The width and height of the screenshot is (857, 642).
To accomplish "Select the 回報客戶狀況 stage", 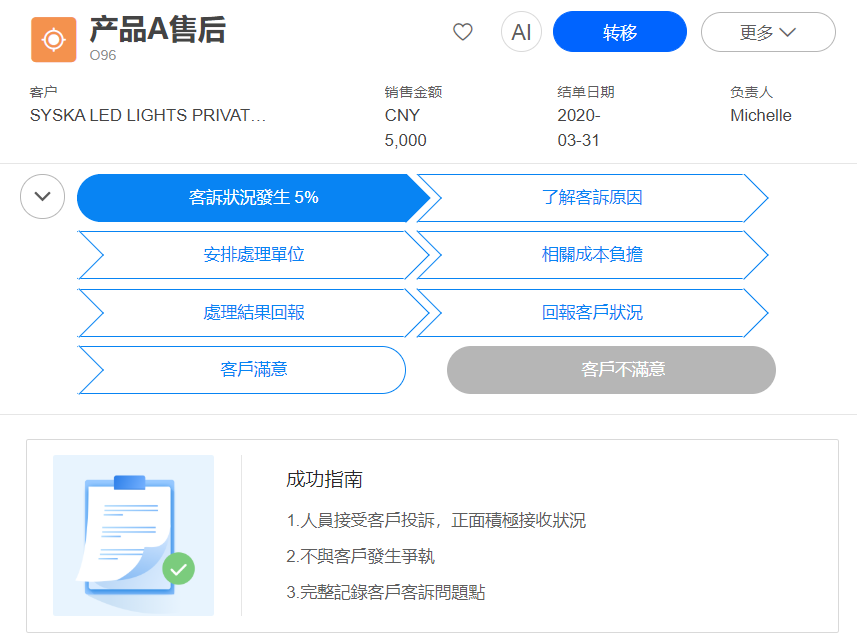I will coord(596,313).
